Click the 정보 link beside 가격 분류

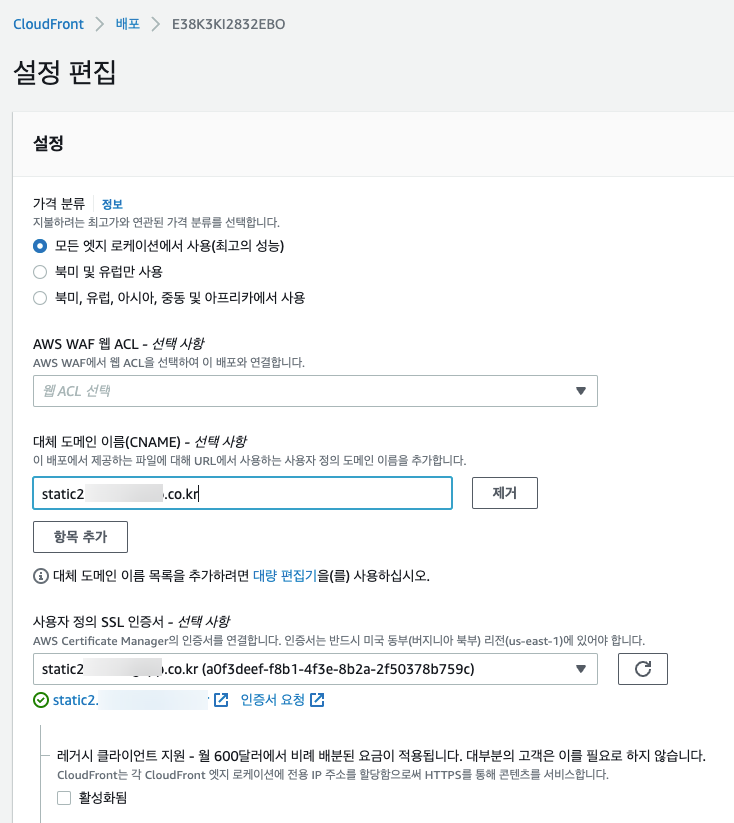(112, 204)
